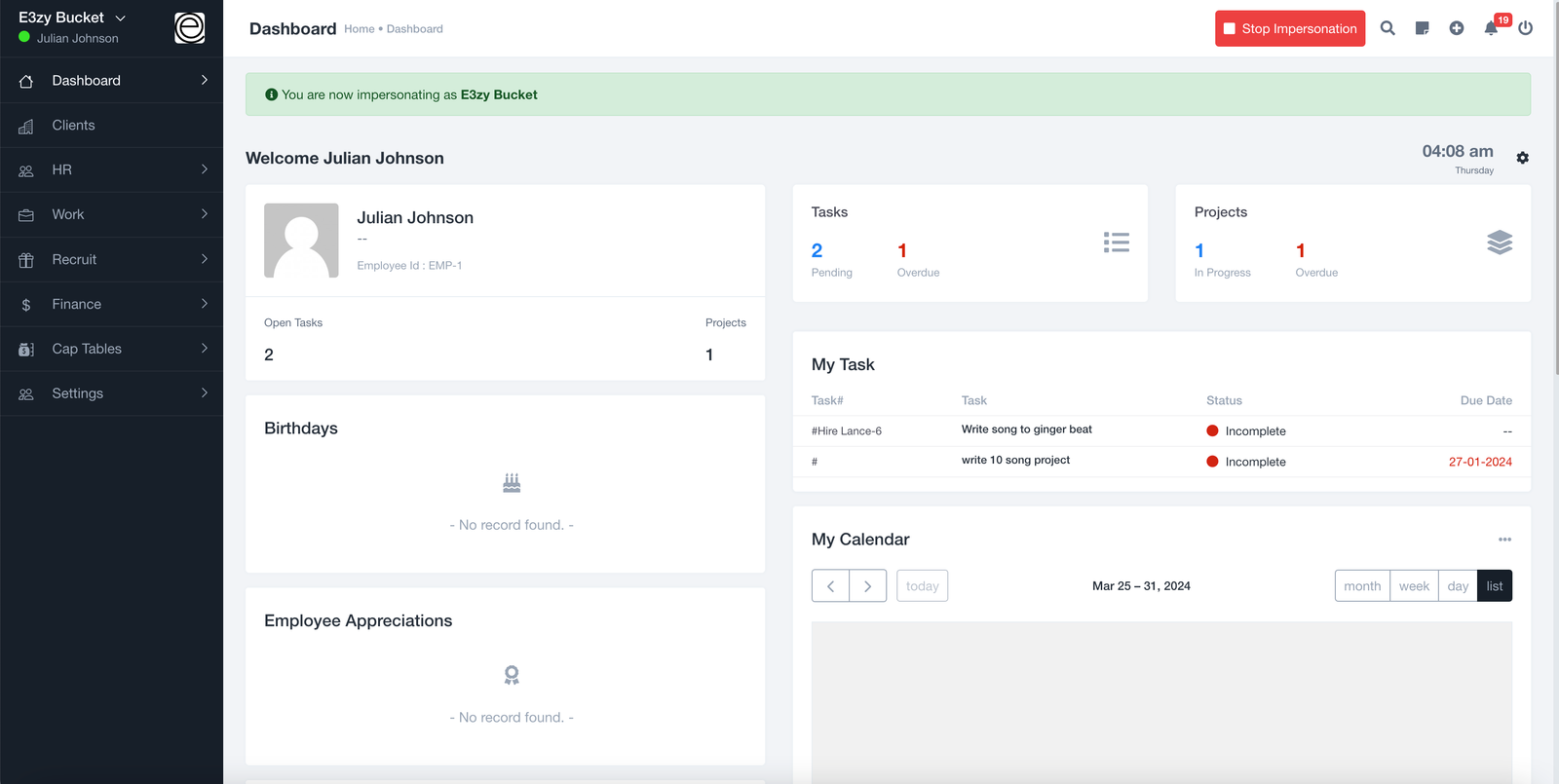Open notifications bell with 19 badge
Screen dimensions: 1559x784
click(1491, 28)
